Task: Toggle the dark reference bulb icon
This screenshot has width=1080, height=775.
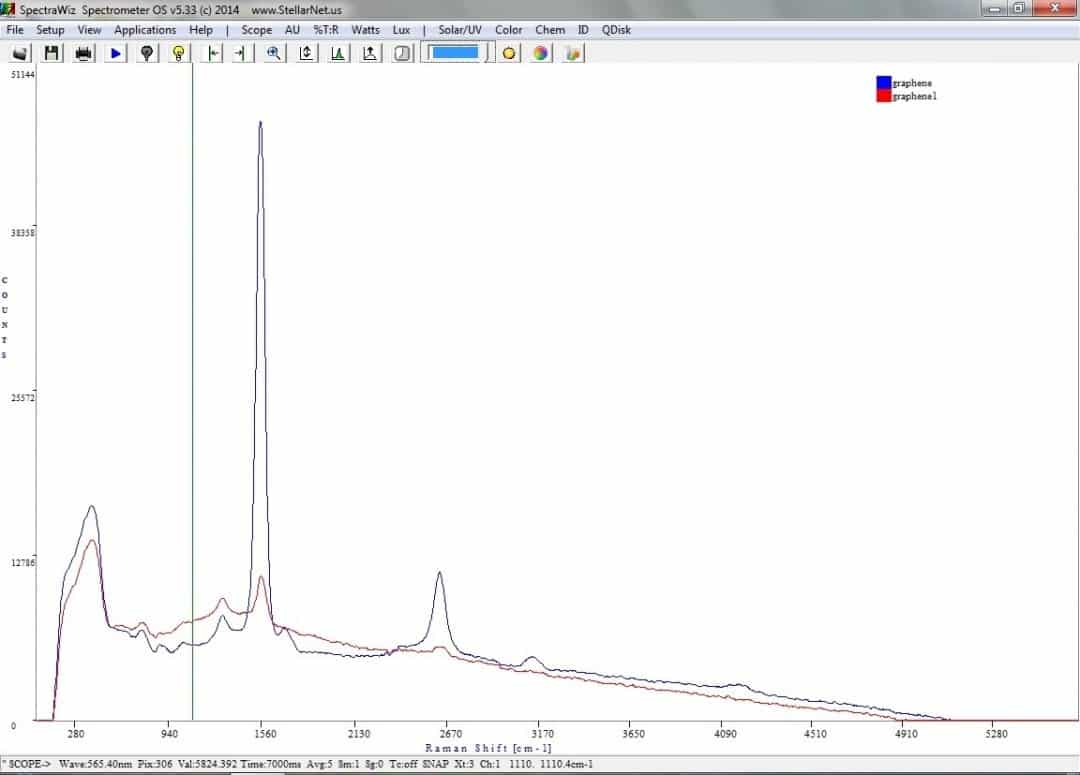Action: 146,53
